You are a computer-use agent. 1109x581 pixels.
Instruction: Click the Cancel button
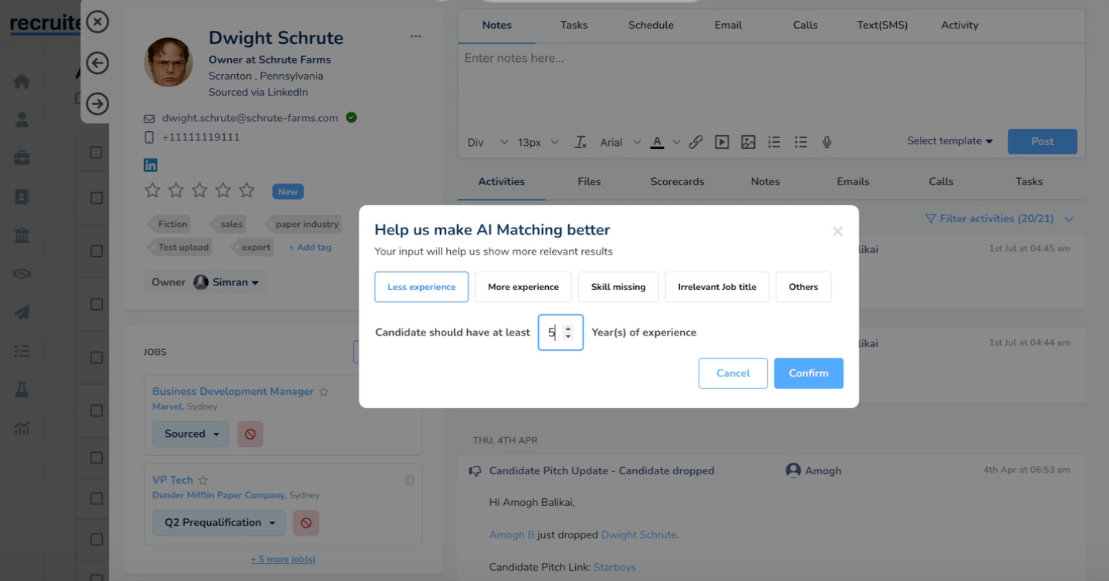pos(733,373)
